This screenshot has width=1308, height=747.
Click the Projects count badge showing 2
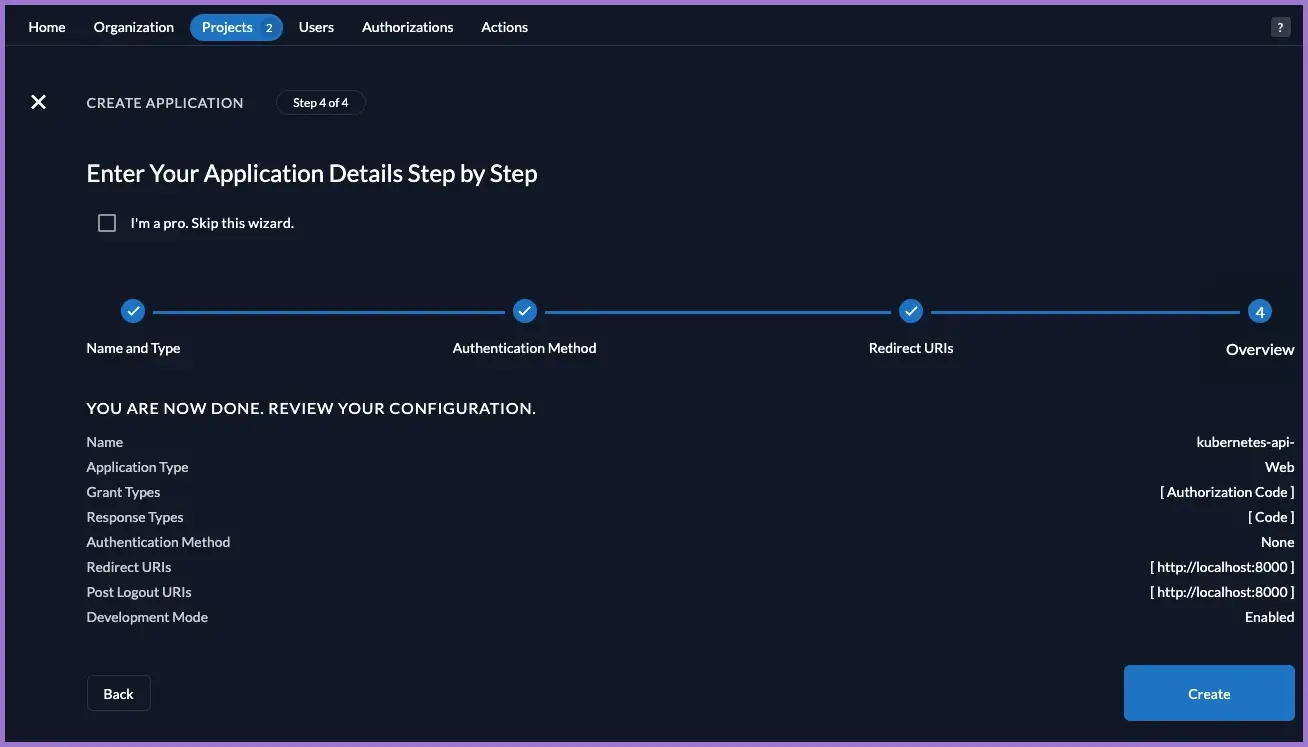click(269, 28)
